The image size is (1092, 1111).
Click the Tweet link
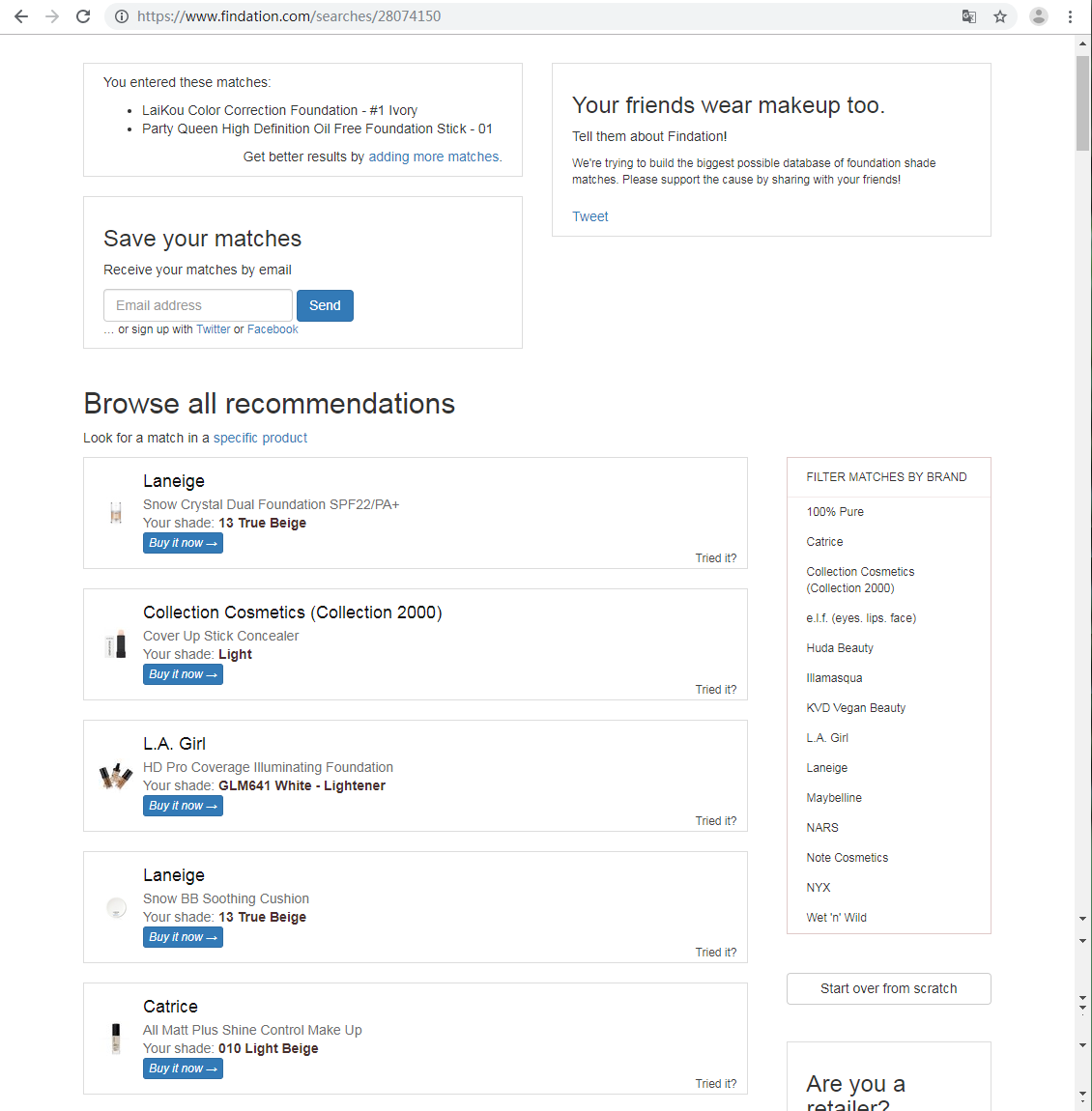(589, 216)
